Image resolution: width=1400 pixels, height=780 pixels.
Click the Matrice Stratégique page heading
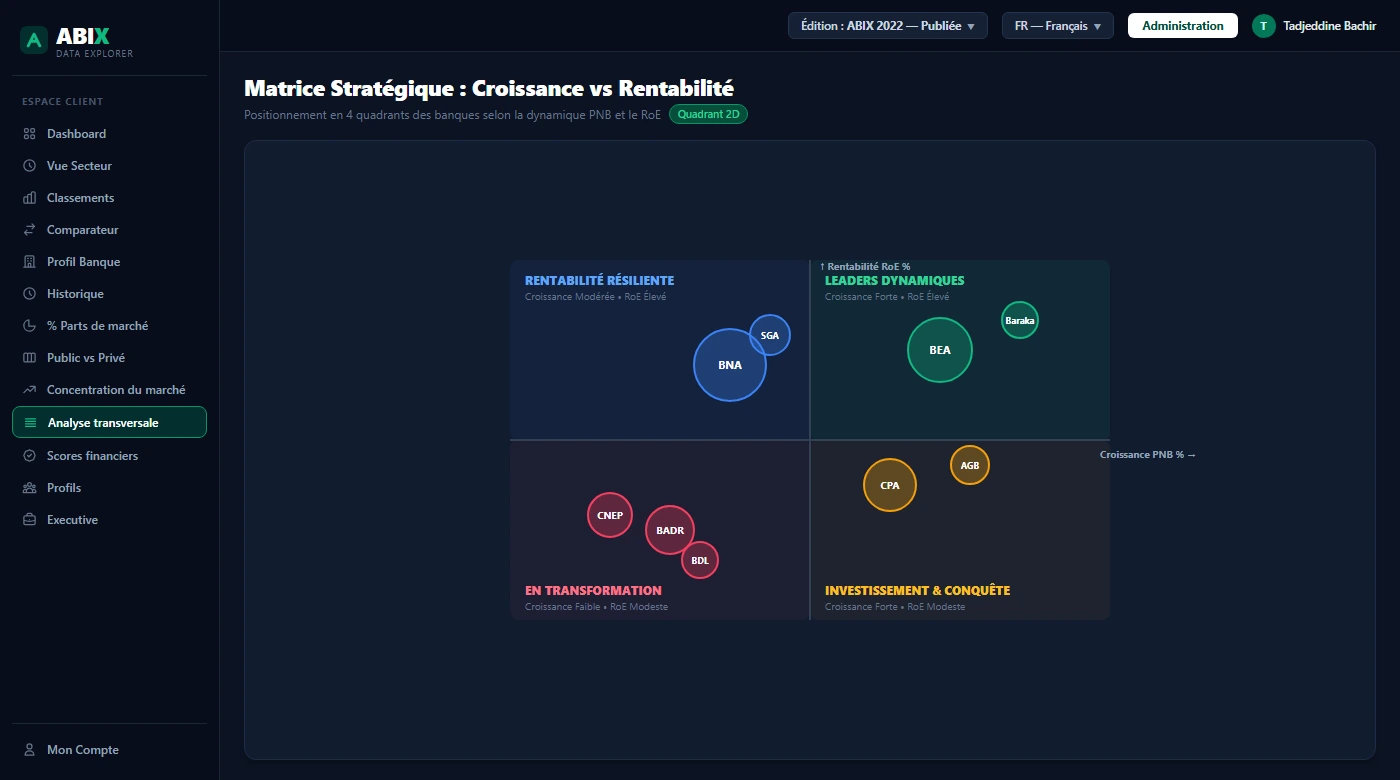point(489,88)
